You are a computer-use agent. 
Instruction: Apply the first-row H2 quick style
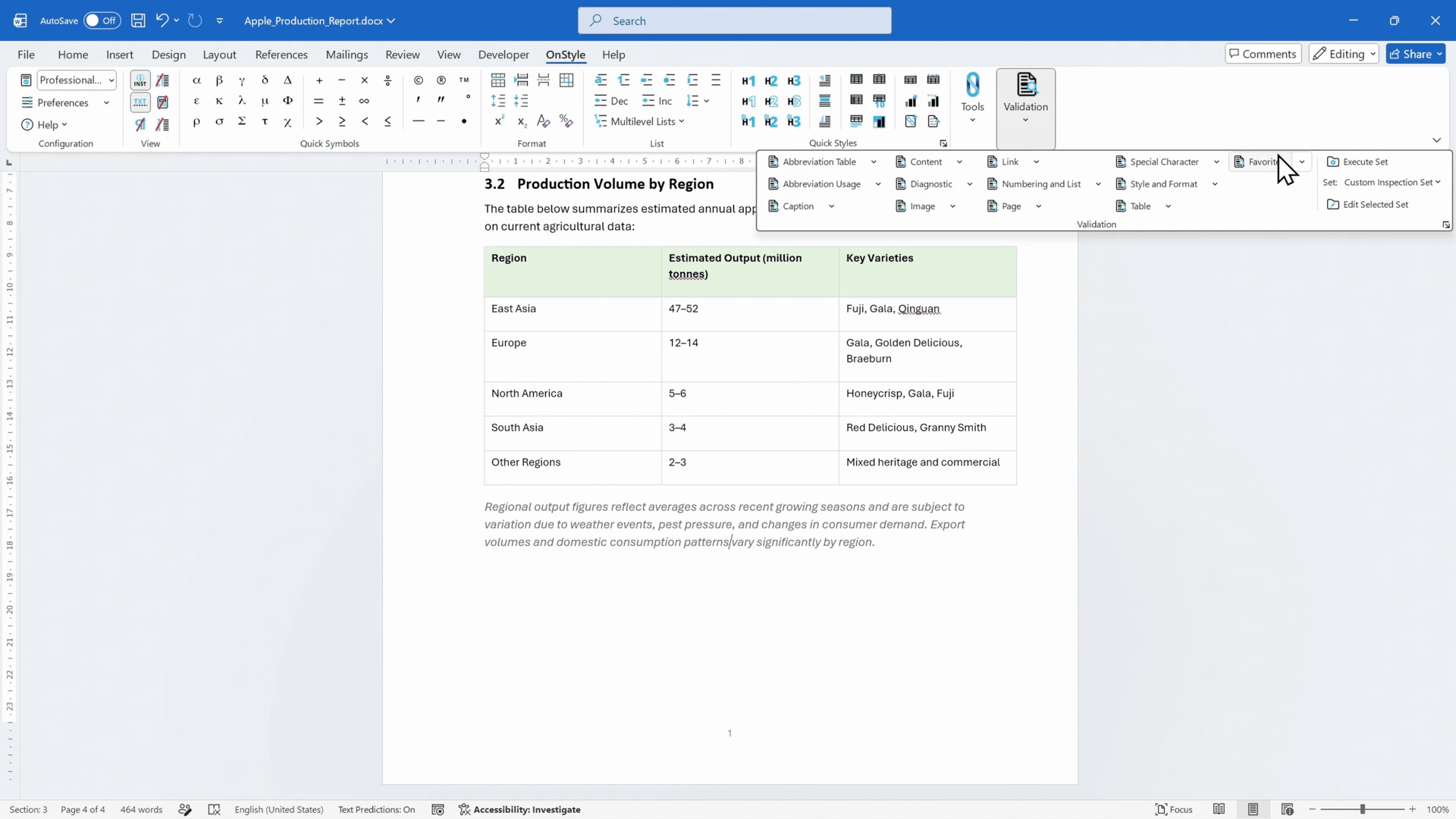click(771, 80)
